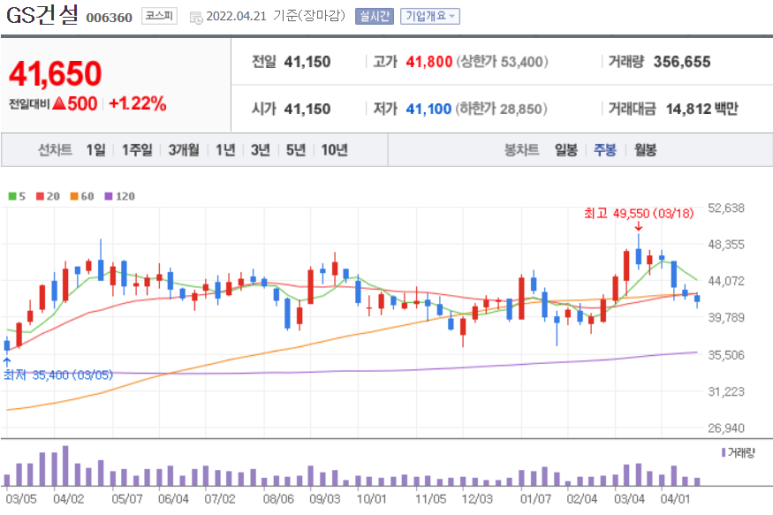The image size is (773, 515).
Task: Select the 1년 chart range
Action: (x=226, y=150)
